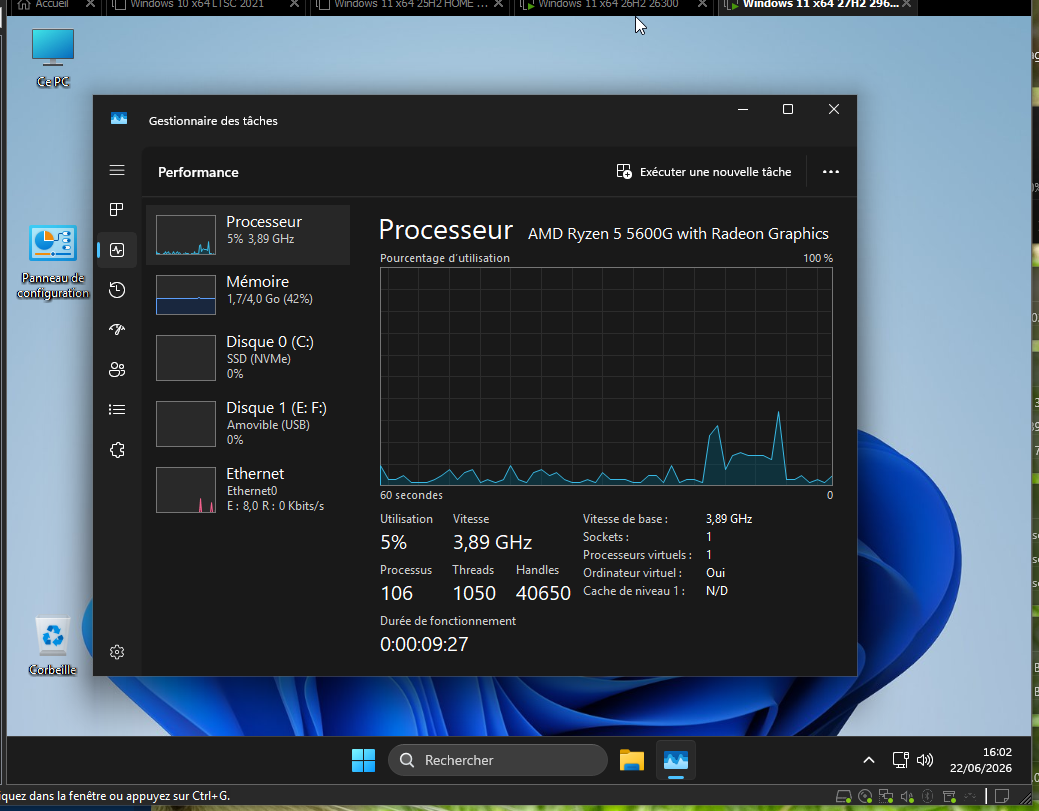This screenshot has width=1039, height=811.
Task: Open File Explorer from the taskbar
Action: (x=631, y=760)
